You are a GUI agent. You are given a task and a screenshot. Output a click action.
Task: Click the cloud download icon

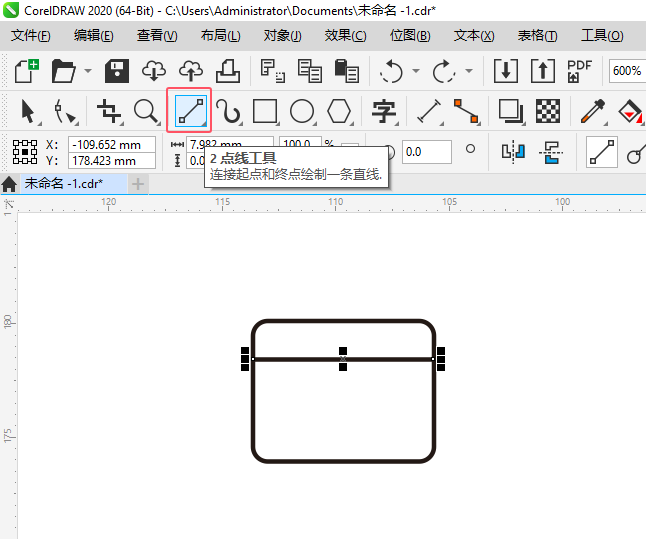(154, 71)
